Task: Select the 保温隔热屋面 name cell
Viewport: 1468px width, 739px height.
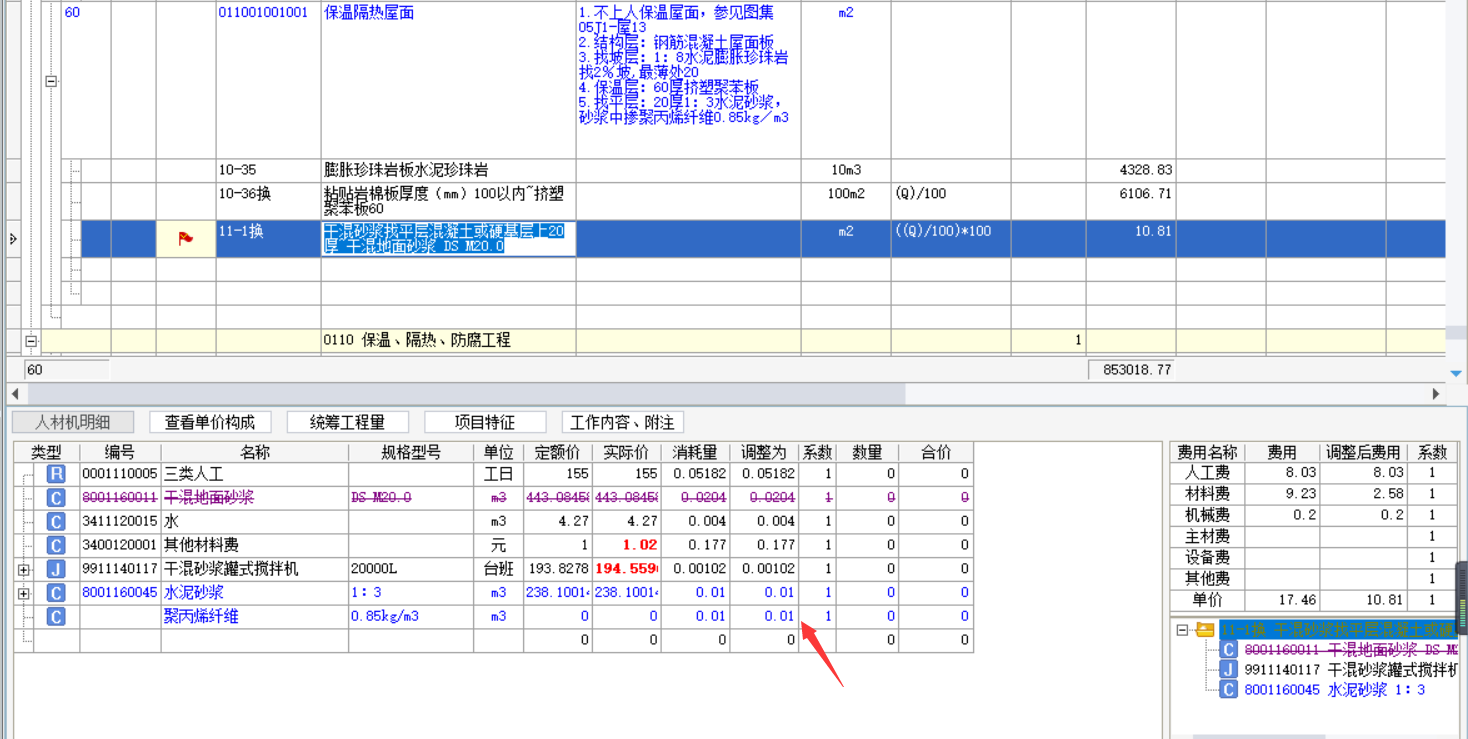Action: click(448, 79)
